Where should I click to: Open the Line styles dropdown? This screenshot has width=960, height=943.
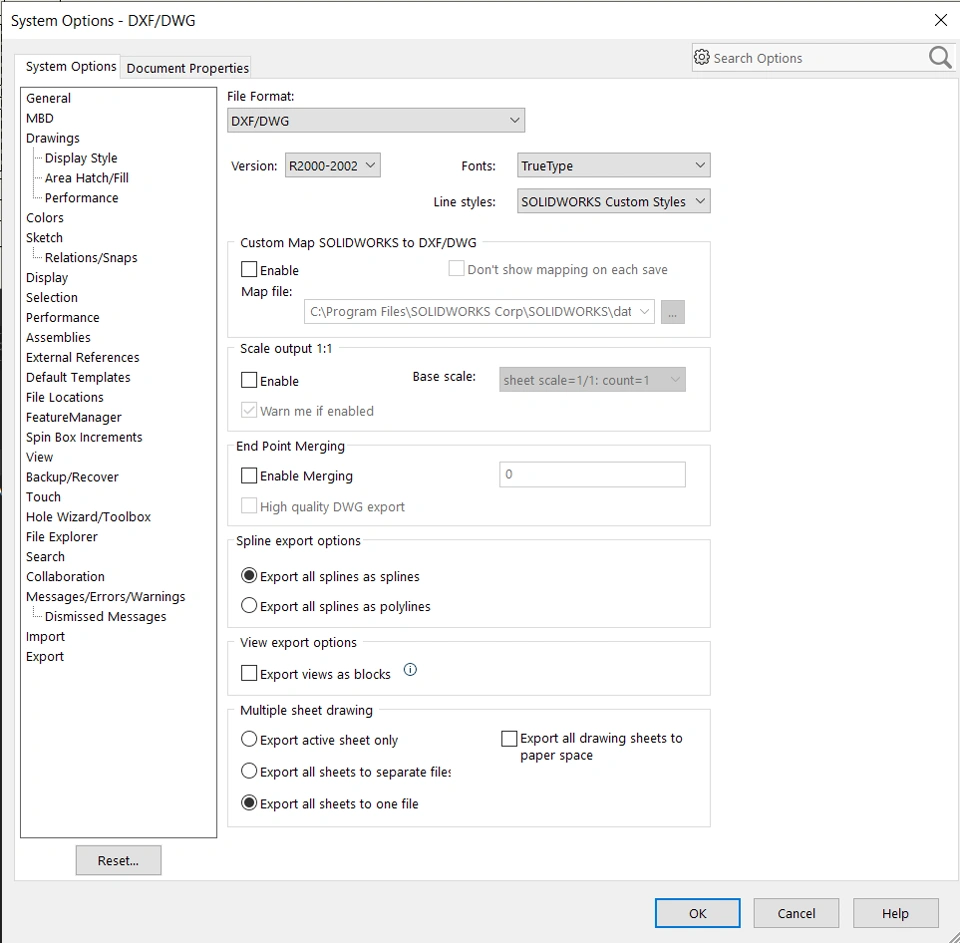point(613,201)
